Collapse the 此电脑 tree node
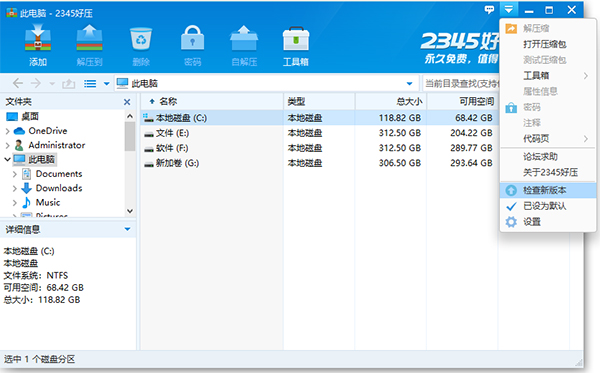The height and width of the screenshot is (373, 600). point(8,159)
